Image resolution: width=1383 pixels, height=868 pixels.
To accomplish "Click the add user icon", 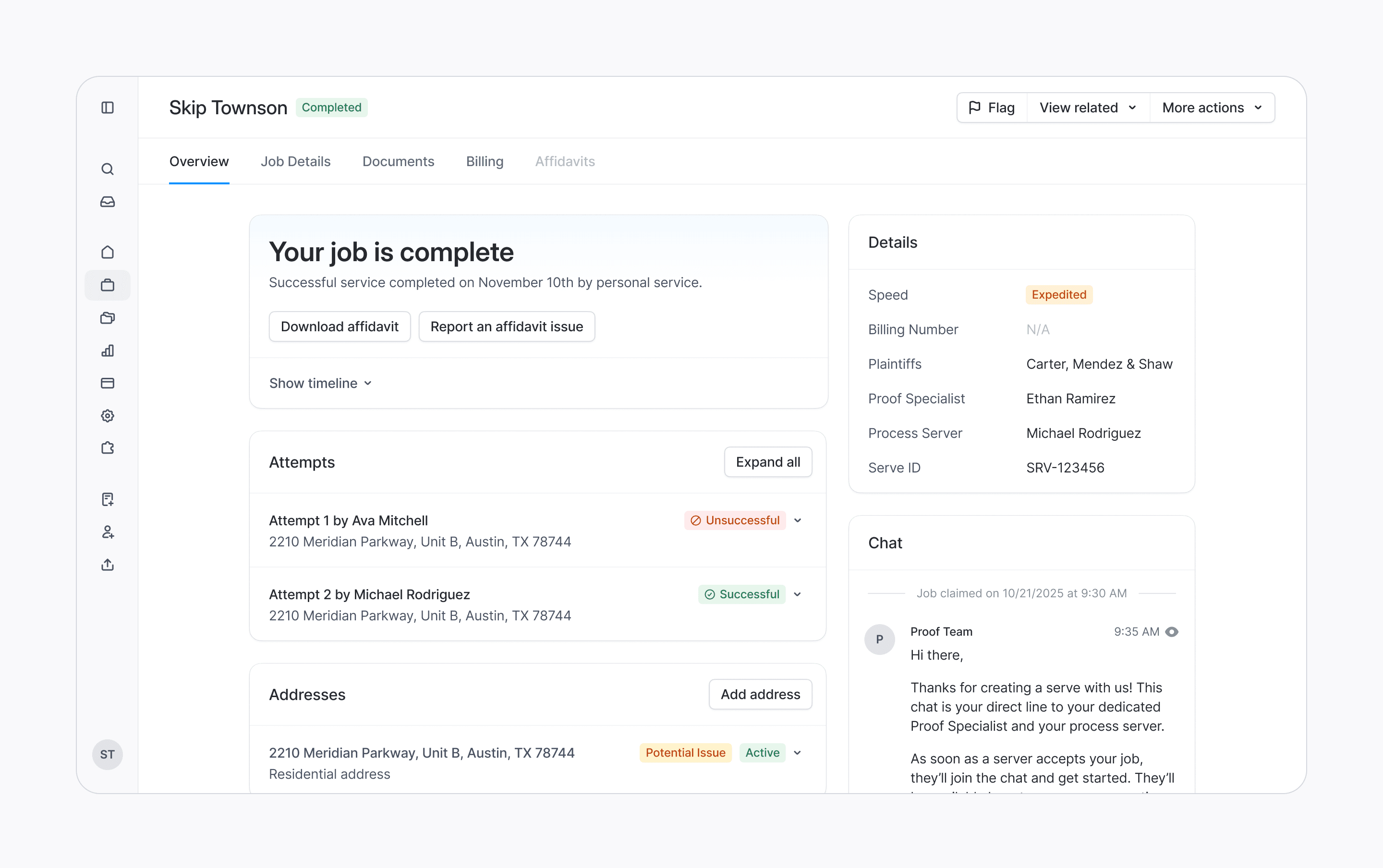I will coord(108,531).
